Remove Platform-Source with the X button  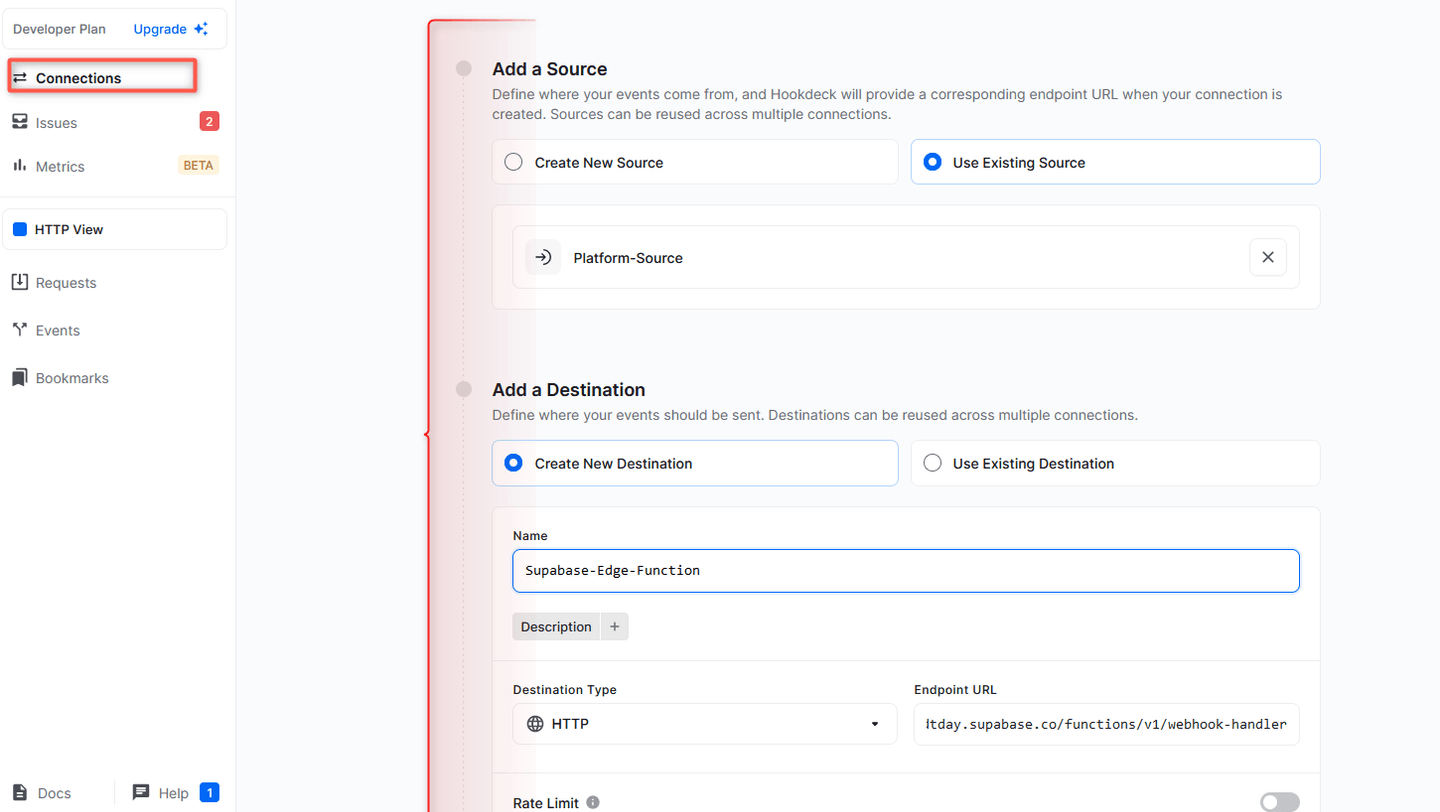point(1267,257)
